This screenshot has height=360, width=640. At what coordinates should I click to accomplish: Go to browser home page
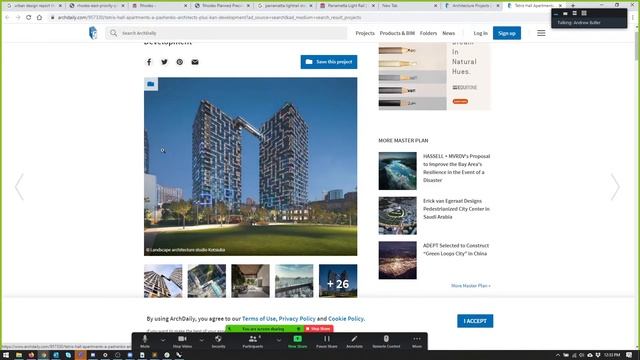39,18
